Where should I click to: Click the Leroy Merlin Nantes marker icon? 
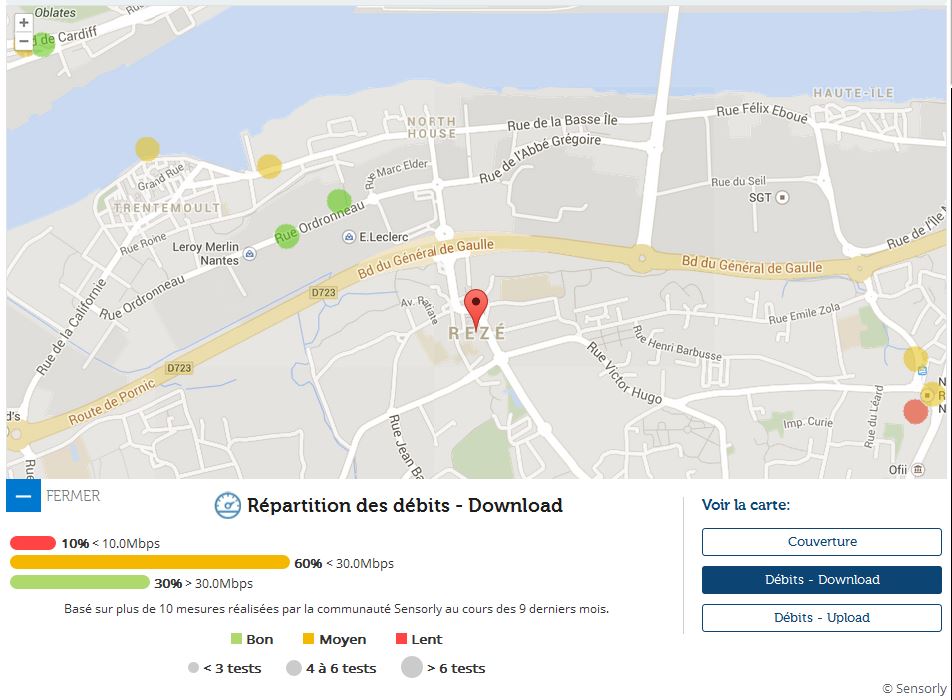(250, 254)
